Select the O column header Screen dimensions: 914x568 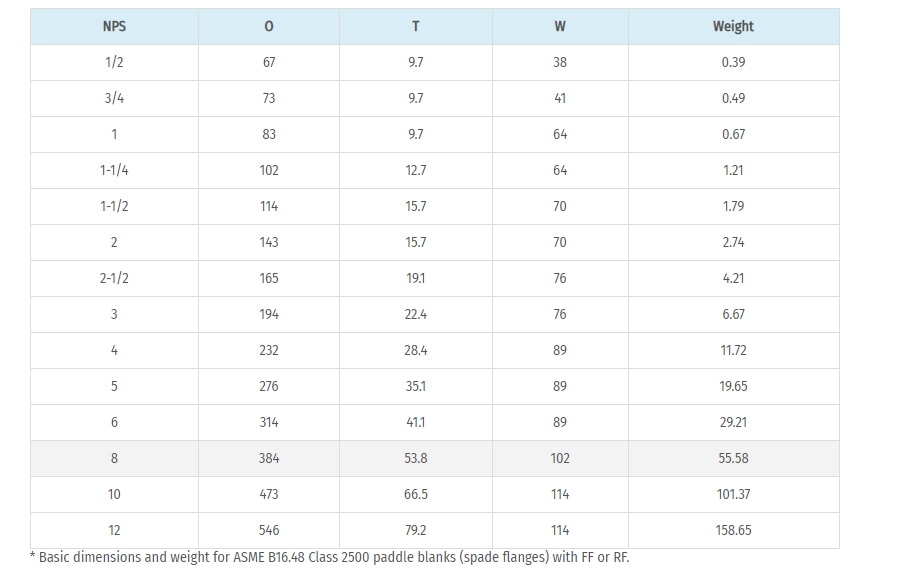(269, 26)
